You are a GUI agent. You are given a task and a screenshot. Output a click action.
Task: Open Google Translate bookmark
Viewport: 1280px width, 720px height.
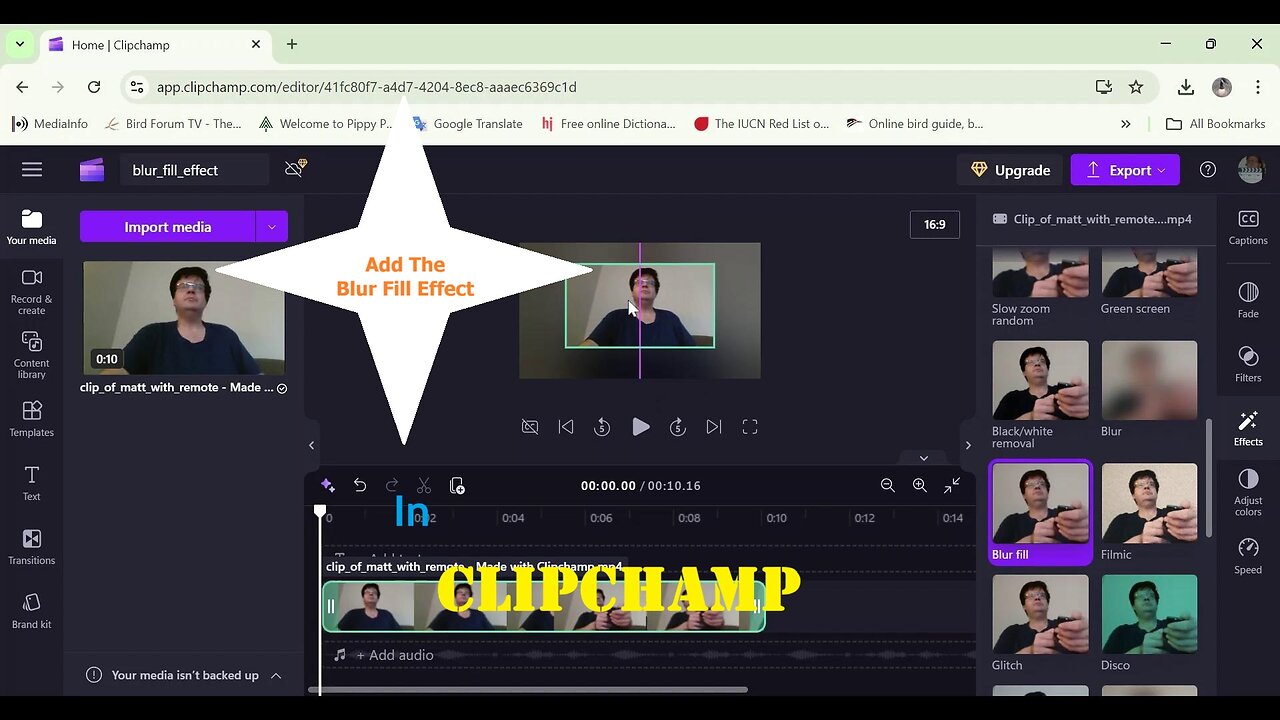(x=467, y=124)
